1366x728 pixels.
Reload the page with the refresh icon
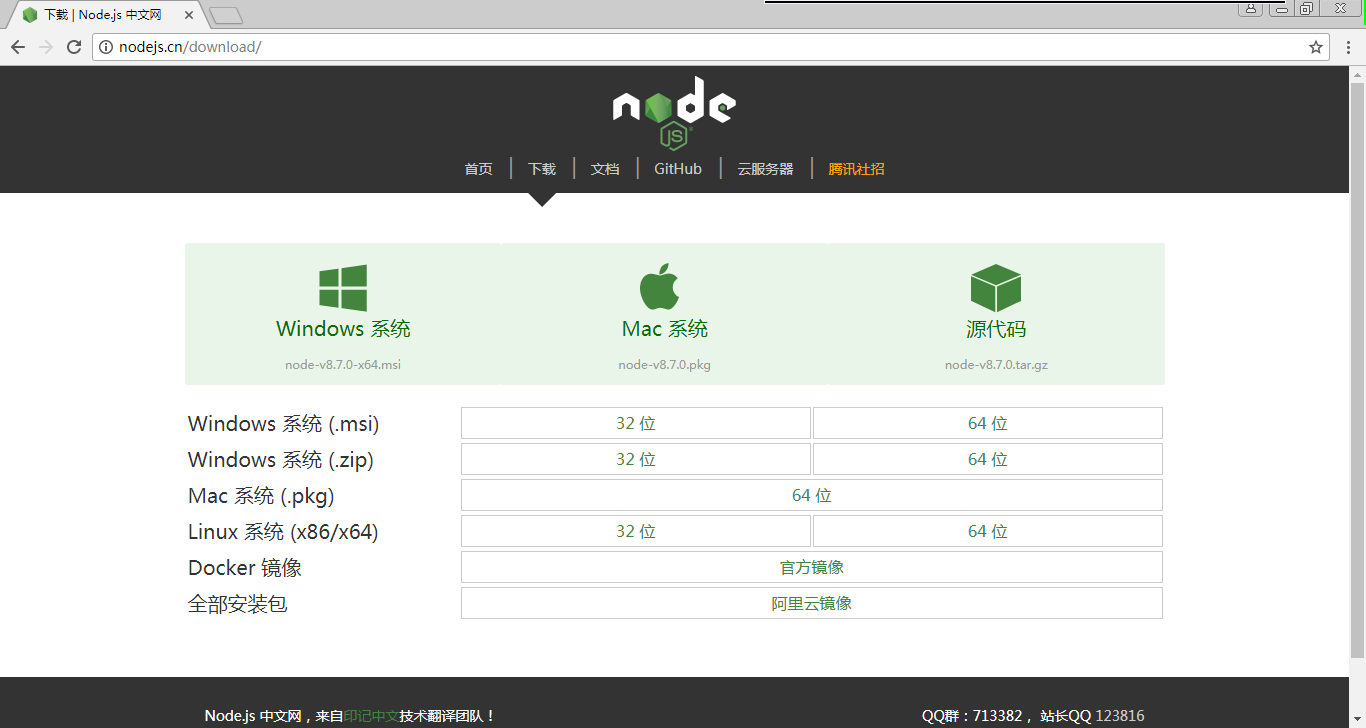tap(74, 47)
